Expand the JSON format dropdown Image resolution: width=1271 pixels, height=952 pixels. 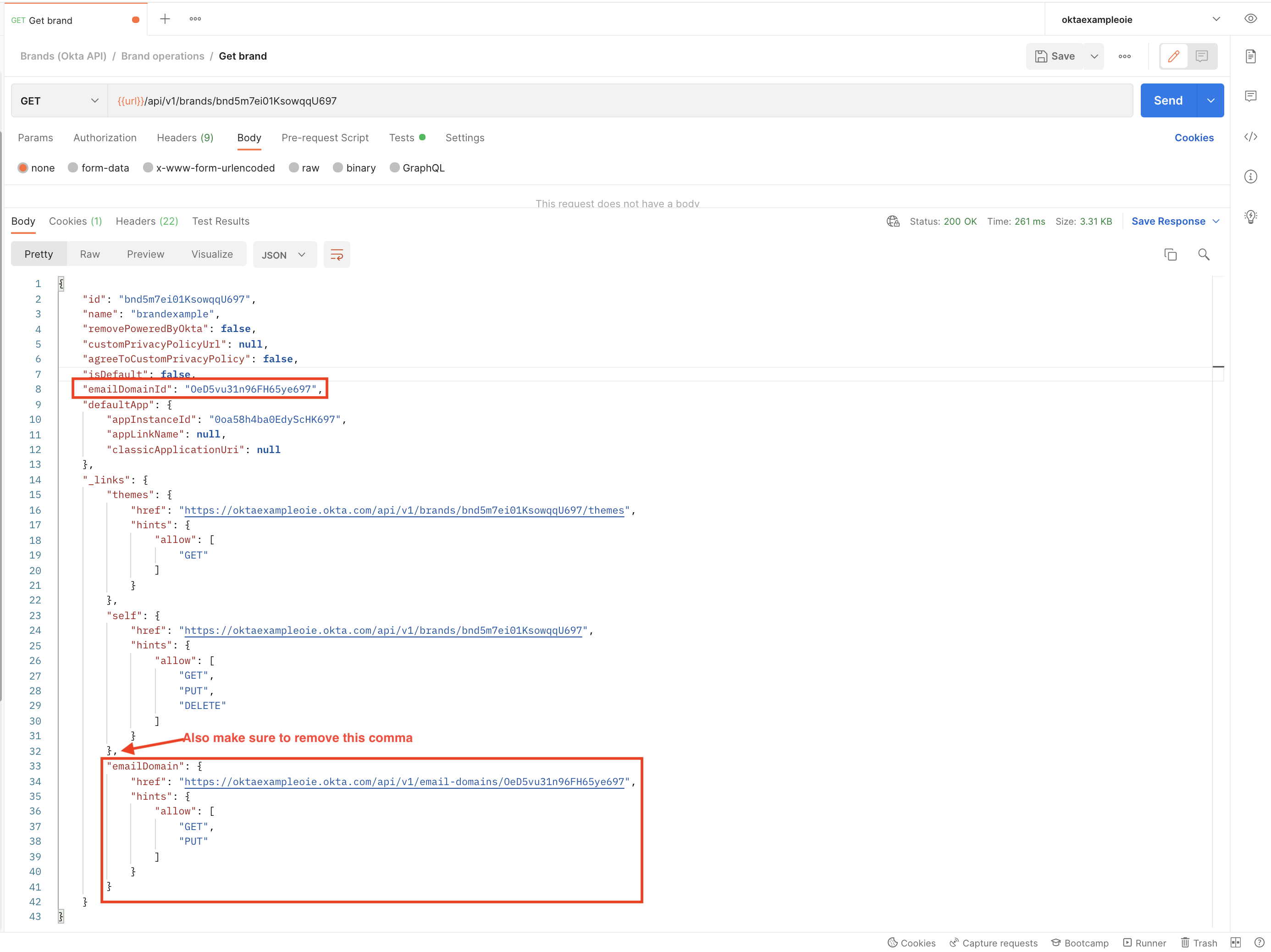click(284, 255)
